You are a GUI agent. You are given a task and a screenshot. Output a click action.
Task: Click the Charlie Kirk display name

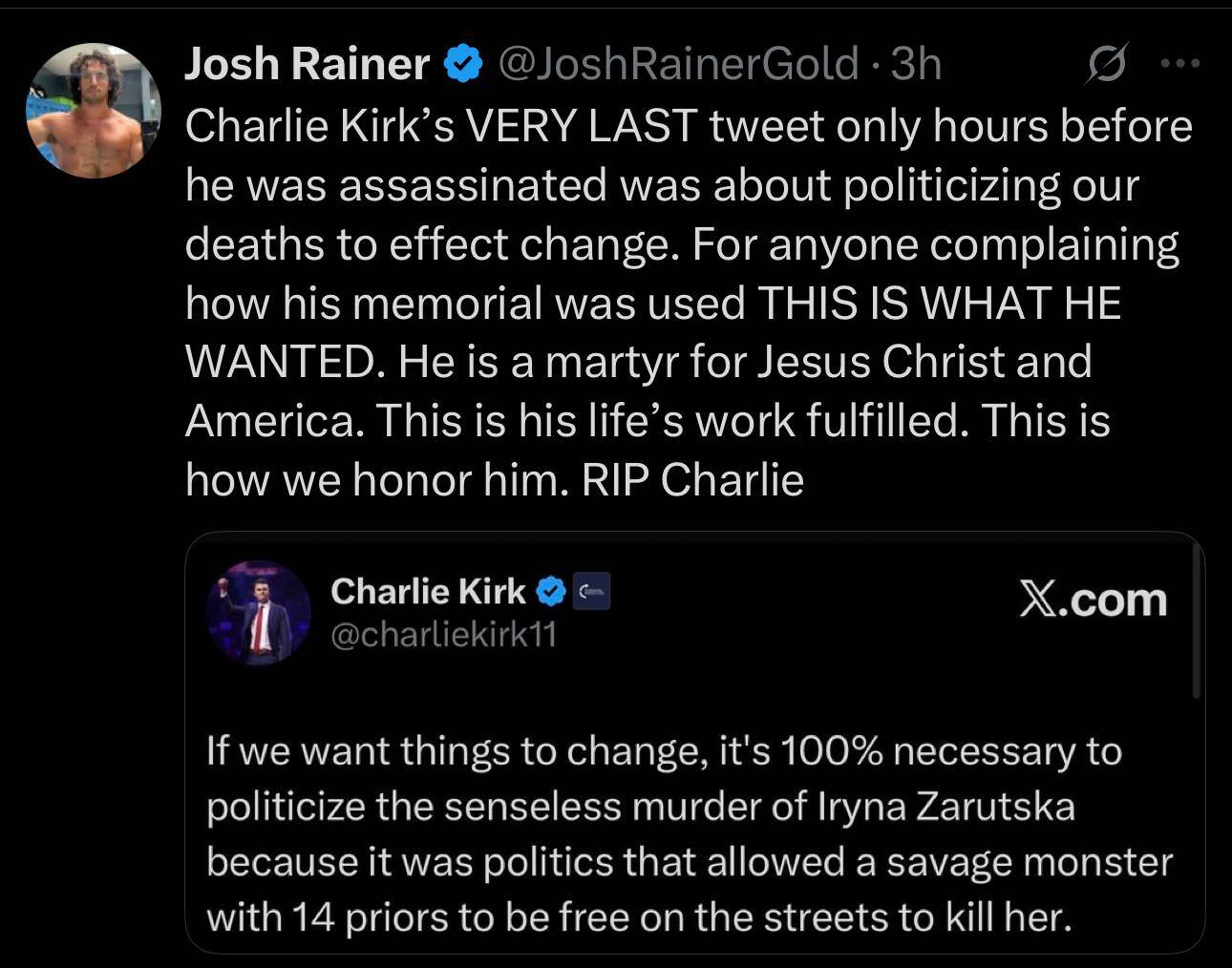pos(427,592)
